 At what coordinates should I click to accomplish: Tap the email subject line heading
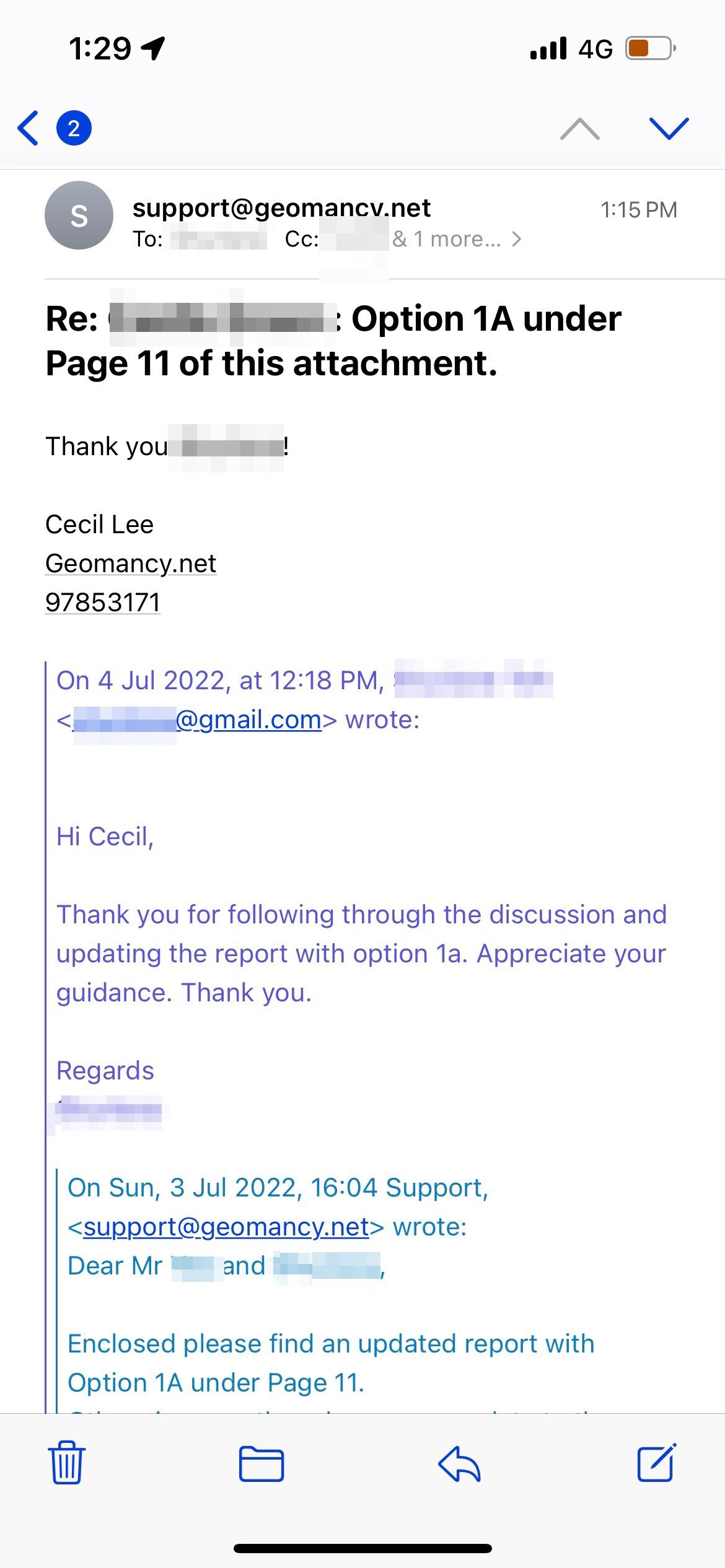pos(333,341)
